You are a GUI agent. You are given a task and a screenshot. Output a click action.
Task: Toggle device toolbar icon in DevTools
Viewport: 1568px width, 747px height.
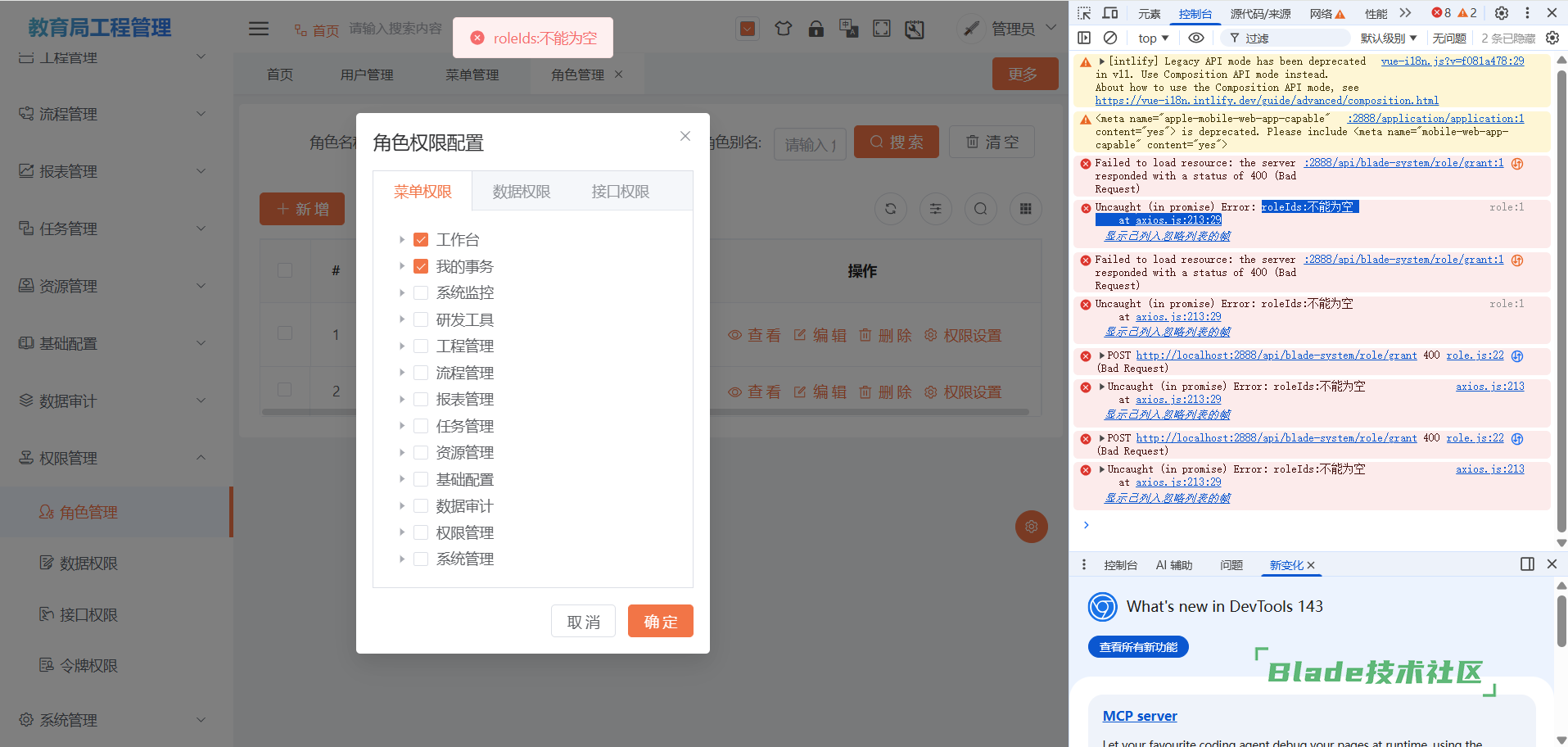(x=1110, y=13)
